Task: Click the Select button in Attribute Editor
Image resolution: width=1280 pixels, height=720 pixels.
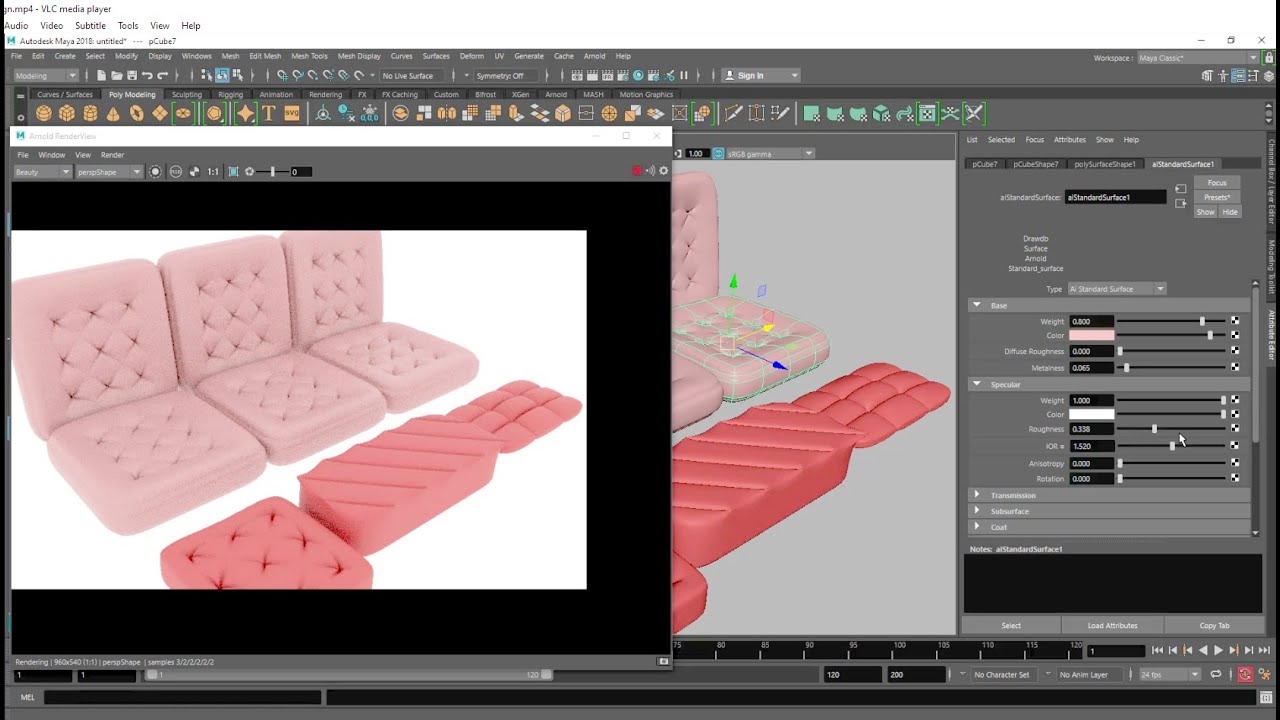Action: (x=1011, y=626)
